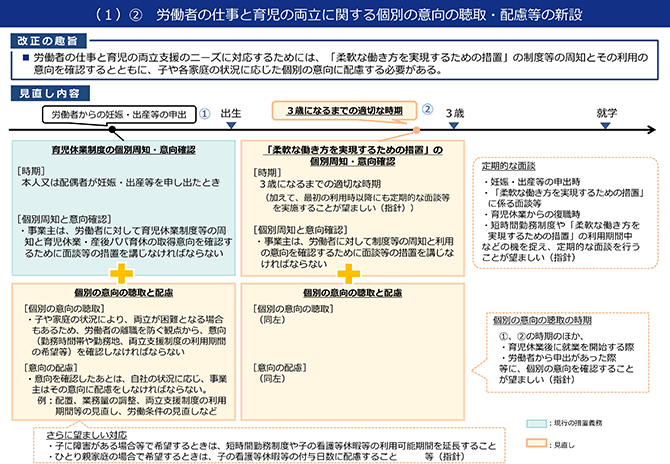Click the 出生 label on the timeline

(x=231, y=113)
